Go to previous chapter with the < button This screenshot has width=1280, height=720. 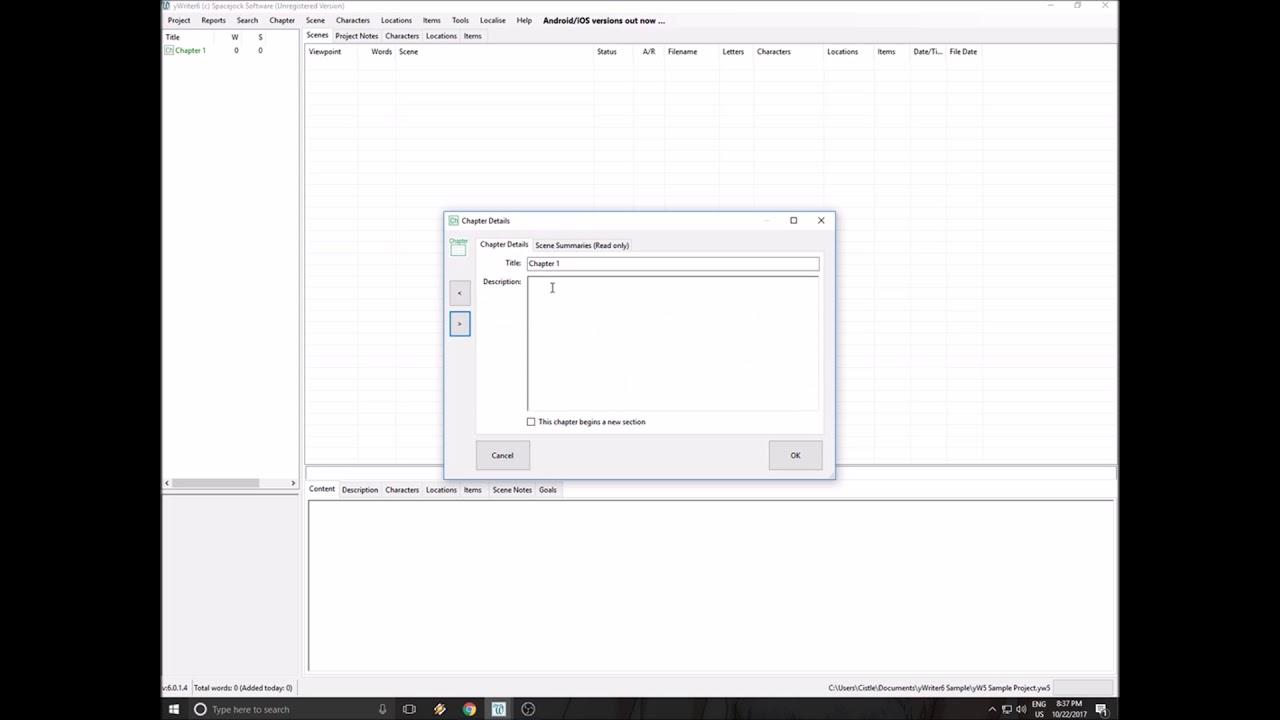point(460,293)
